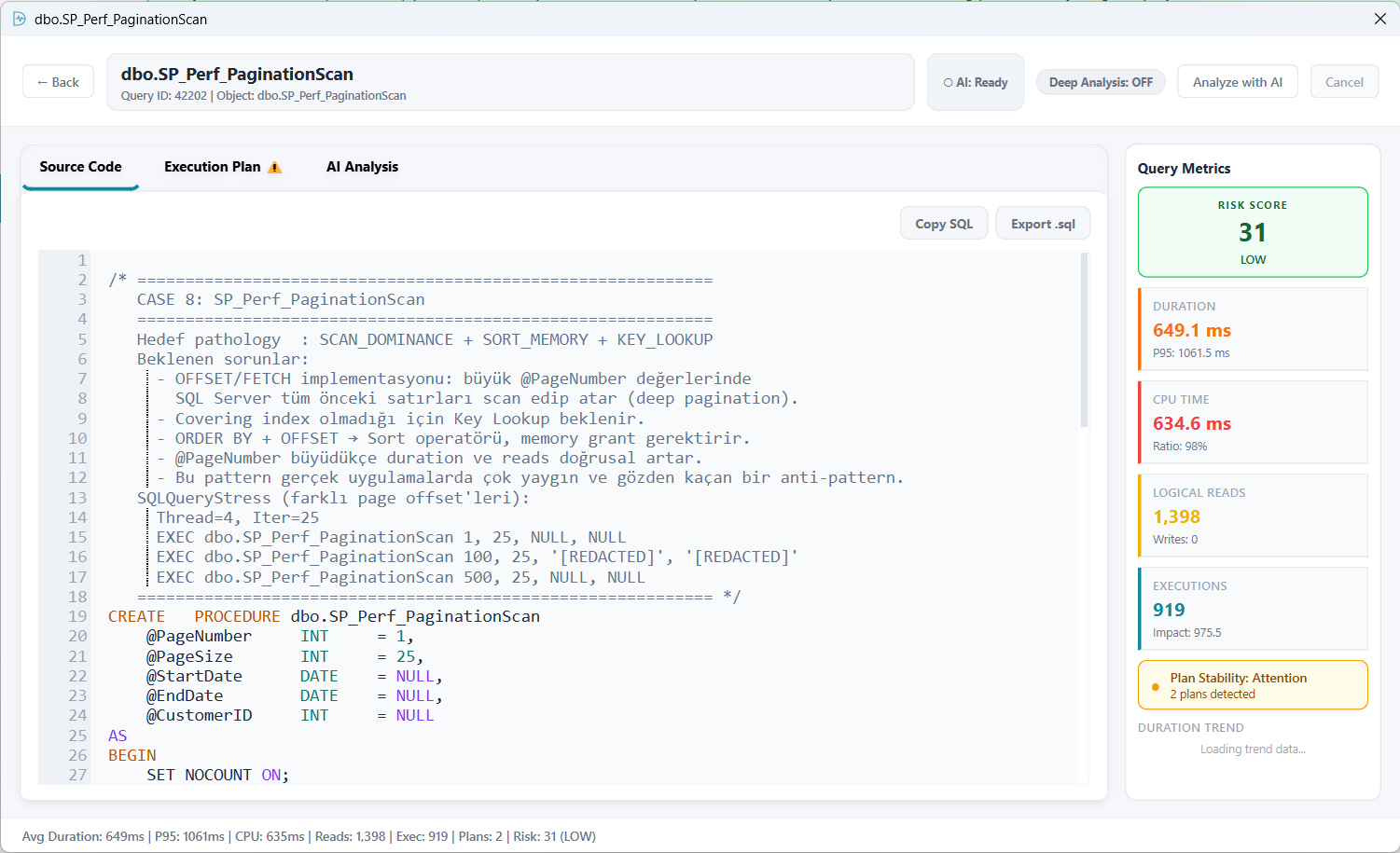The width and height of the screenshot is (1400, 853).
Task: Click the Impact: 975.5 text
Action: [1186, 633]
